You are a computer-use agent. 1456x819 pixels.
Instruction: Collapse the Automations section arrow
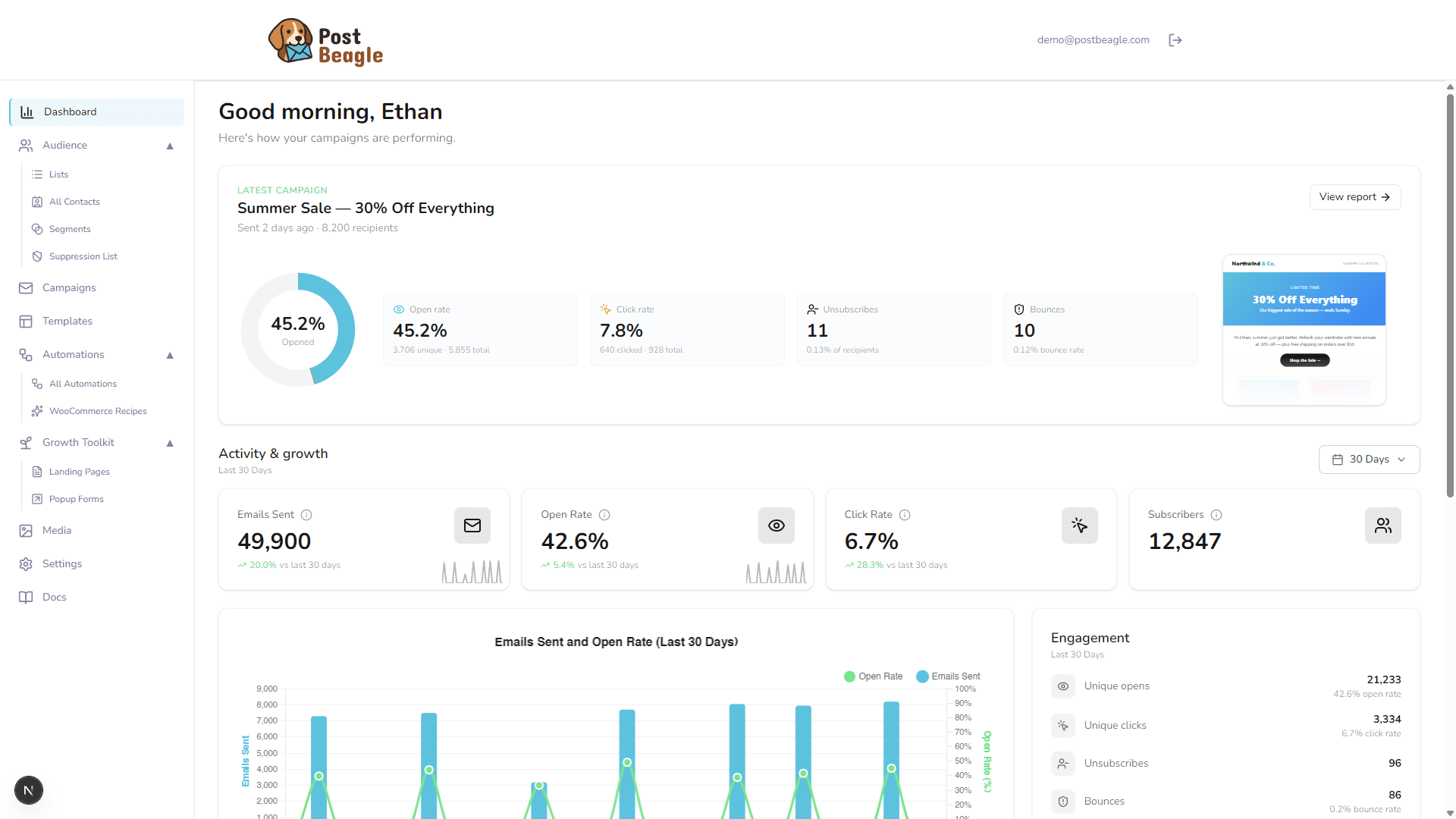coord(170,355)
